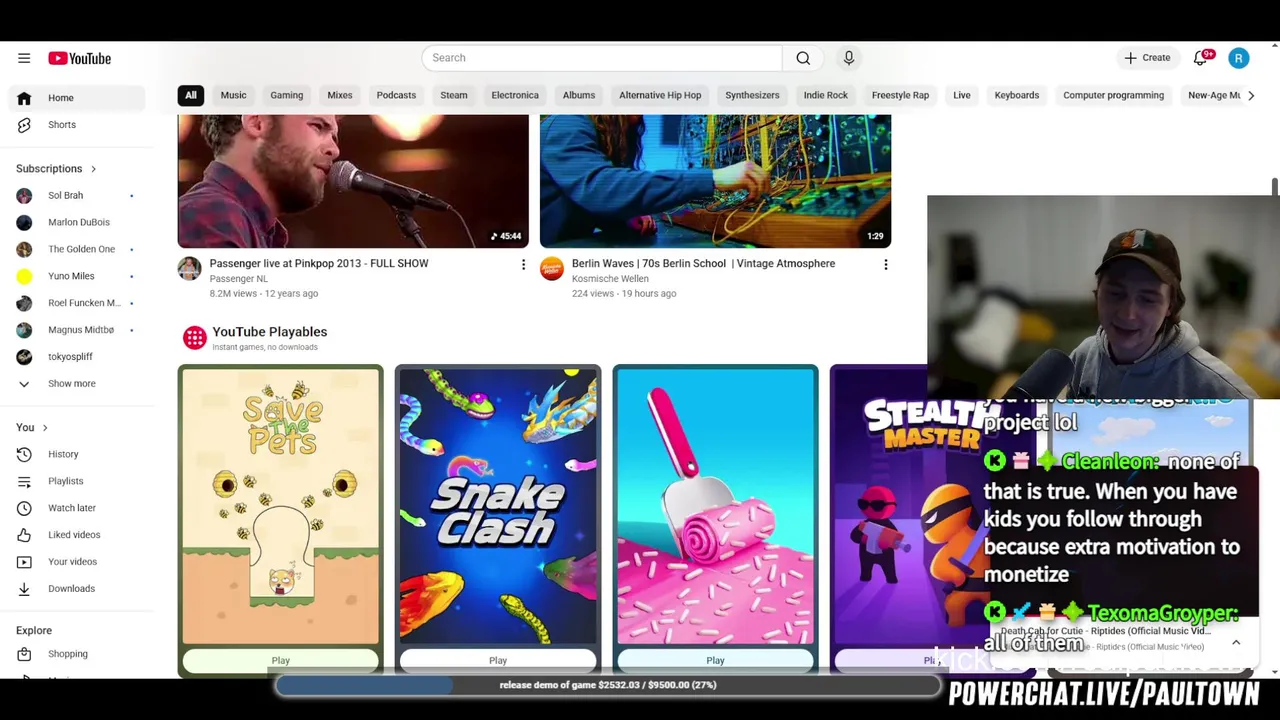
Task: Expand the Subscriptions section heading
Action: (56, 169)
